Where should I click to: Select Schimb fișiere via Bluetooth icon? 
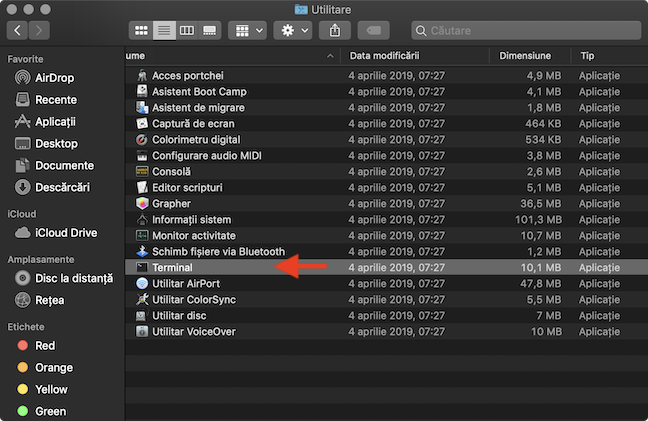[x=142, y=251]
